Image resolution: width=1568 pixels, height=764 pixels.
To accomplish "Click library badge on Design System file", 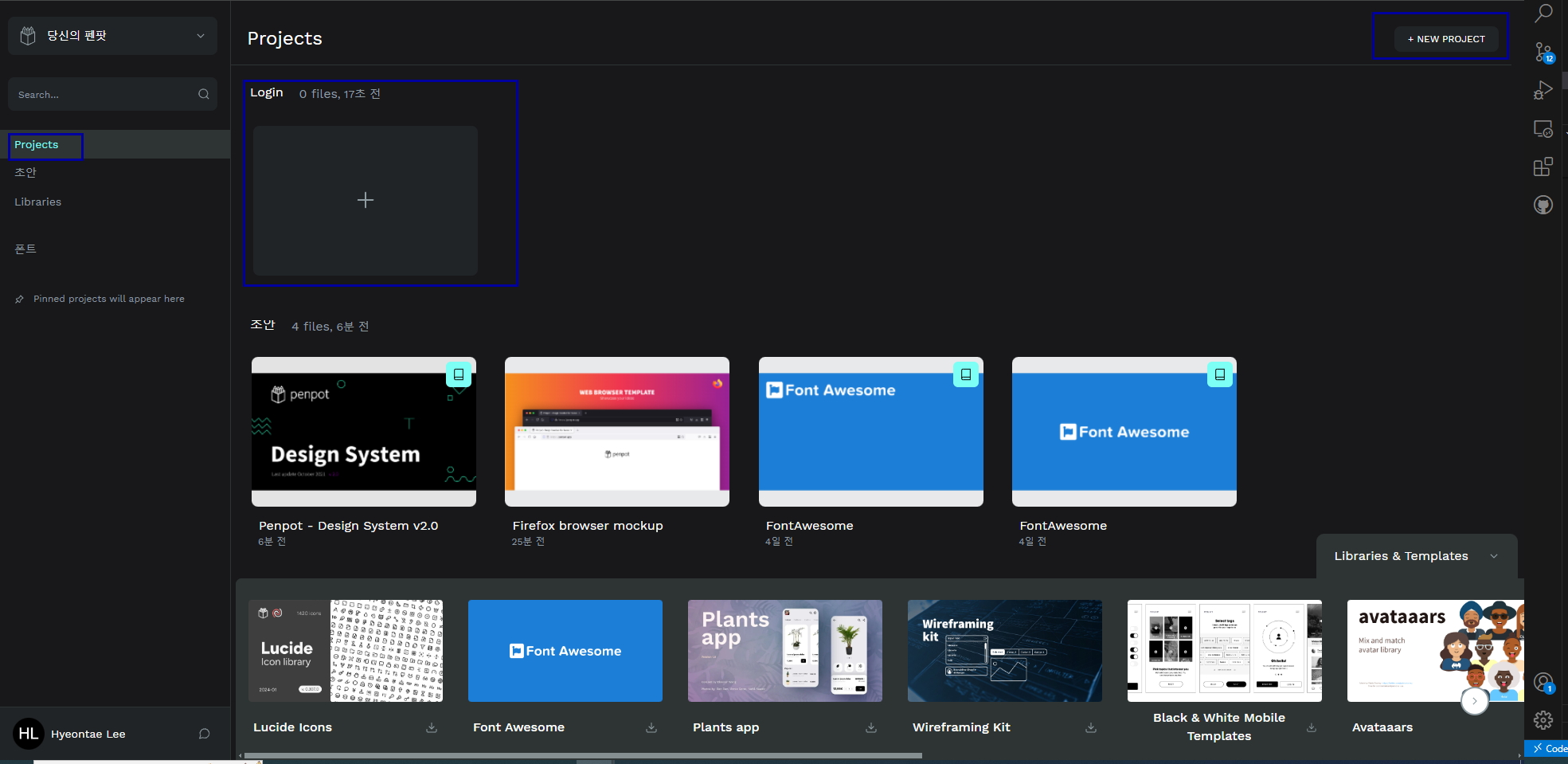I will click(x=459, y=374).
